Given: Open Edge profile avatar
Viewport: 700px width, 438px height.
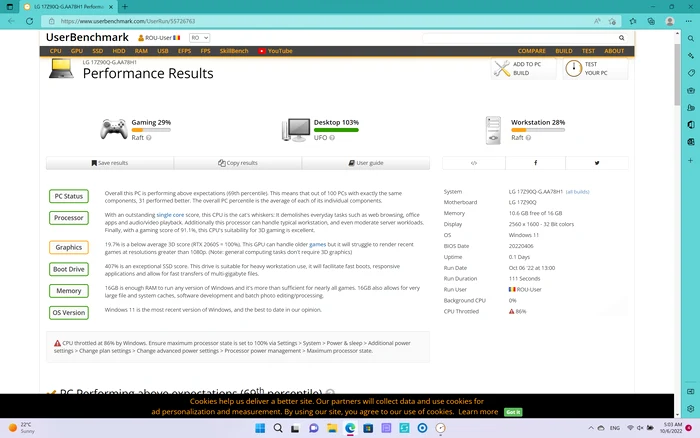Looking at the screenshot, I should coord(670,21).
